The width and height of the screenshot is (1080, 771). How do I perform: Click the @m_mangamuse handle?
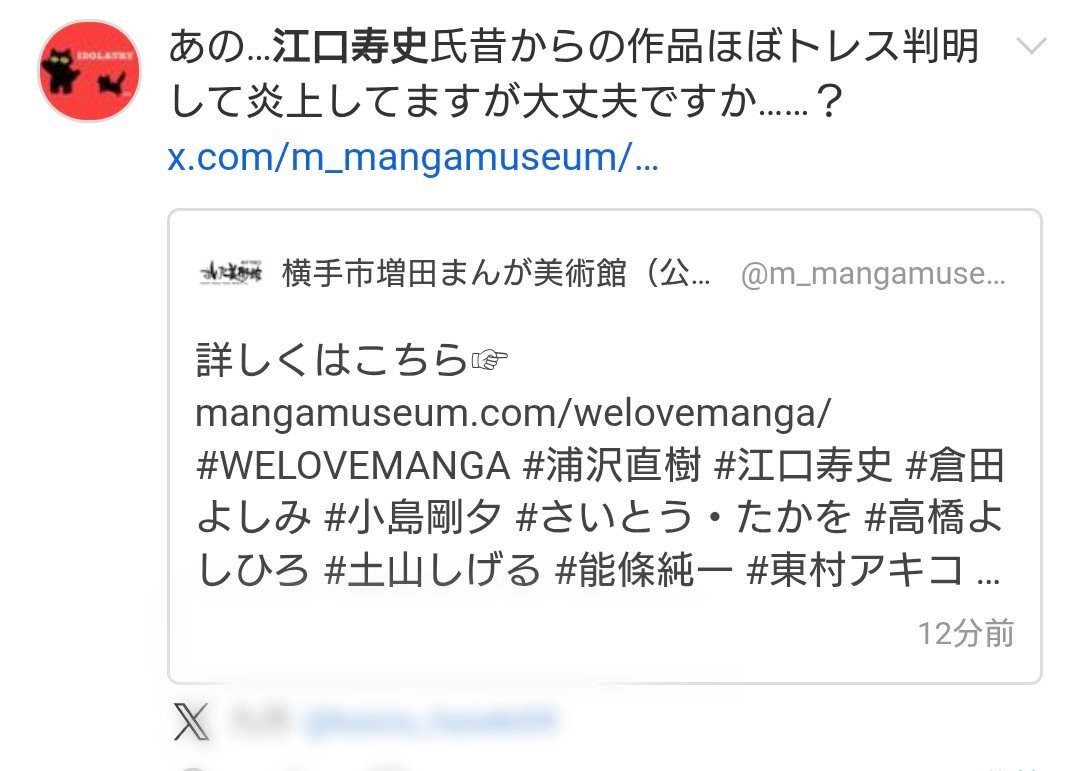click(873, 274)
